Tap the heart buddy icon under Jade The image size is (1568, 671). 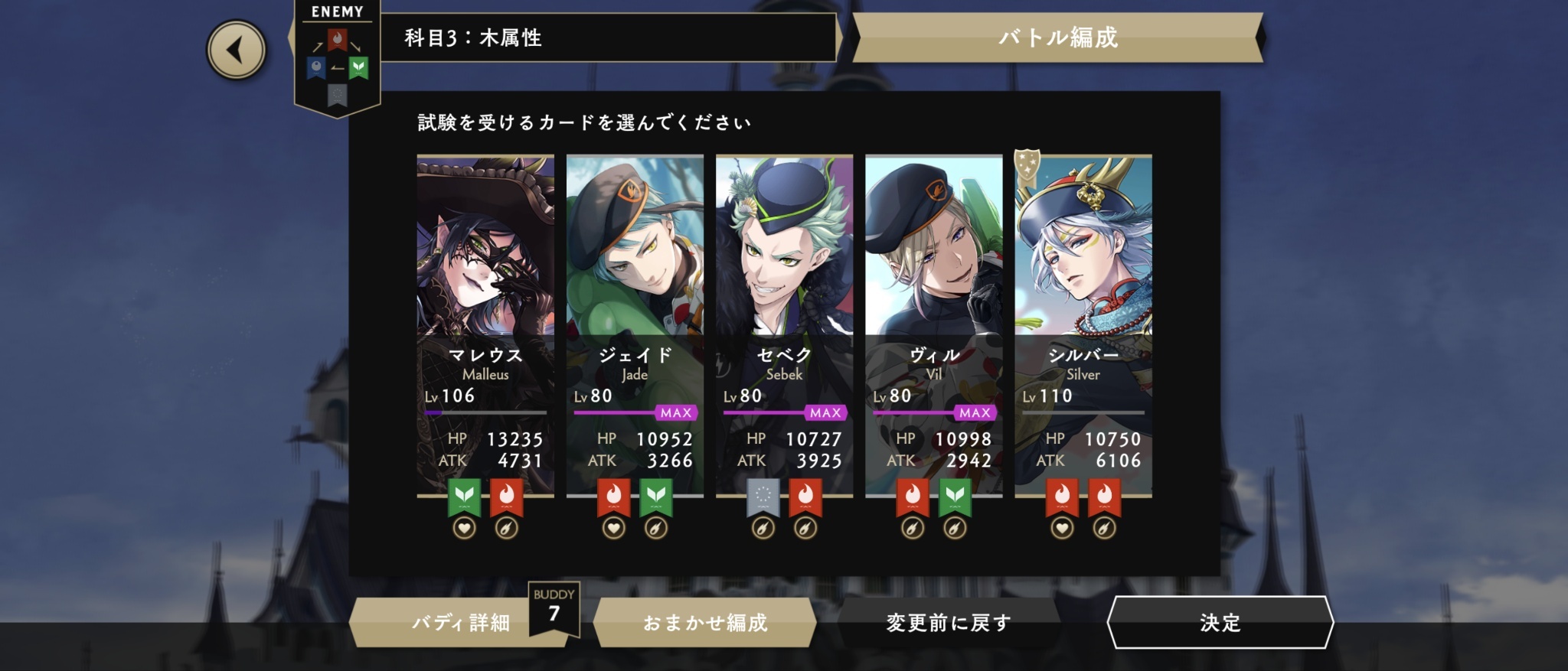(613, 528)
